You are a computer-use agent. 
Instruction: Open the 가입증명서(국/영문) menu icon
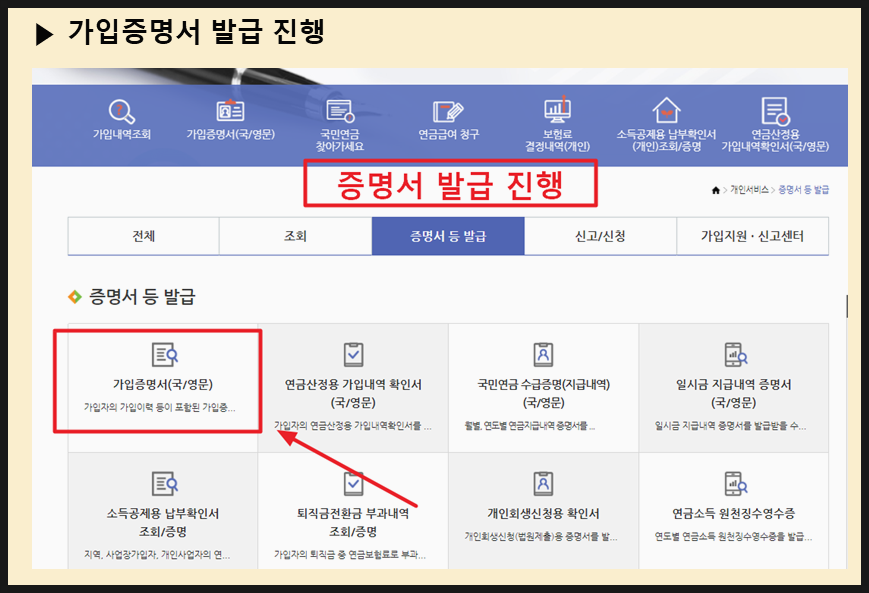pos(230,112)
